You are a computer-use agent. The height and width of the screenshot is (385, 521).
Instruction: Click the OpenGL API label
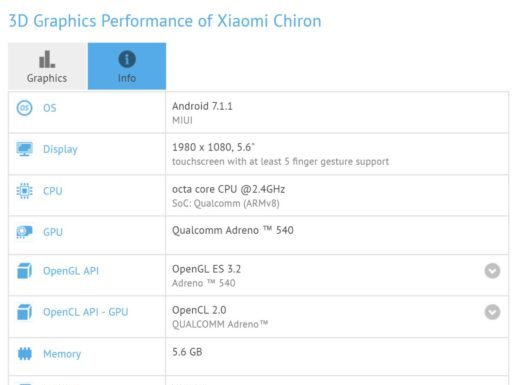pyautogui.click(x=71, y=271)
